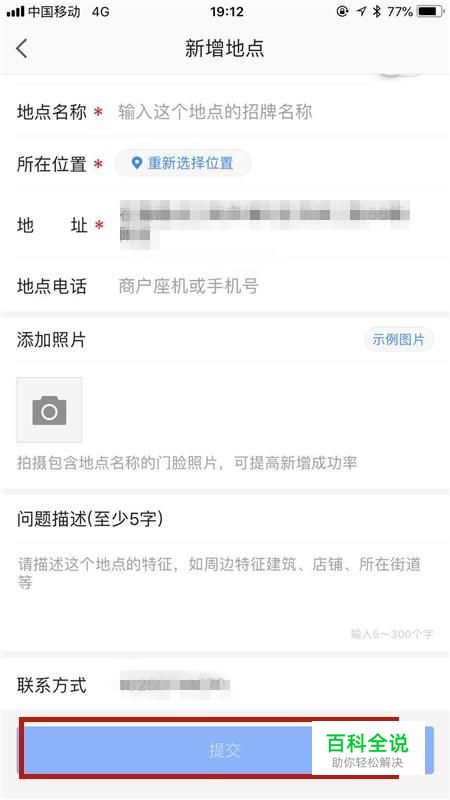450x800 pixels.
Task: Click the 重新选择位置 button
Action: pyautogui.click(x=183, y=163)
